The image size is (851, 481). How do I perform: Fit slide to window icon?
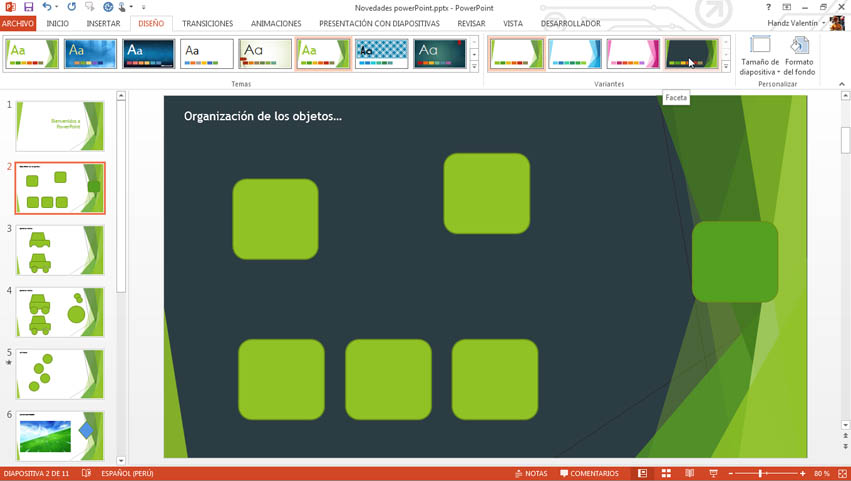[x=842, y=473]
